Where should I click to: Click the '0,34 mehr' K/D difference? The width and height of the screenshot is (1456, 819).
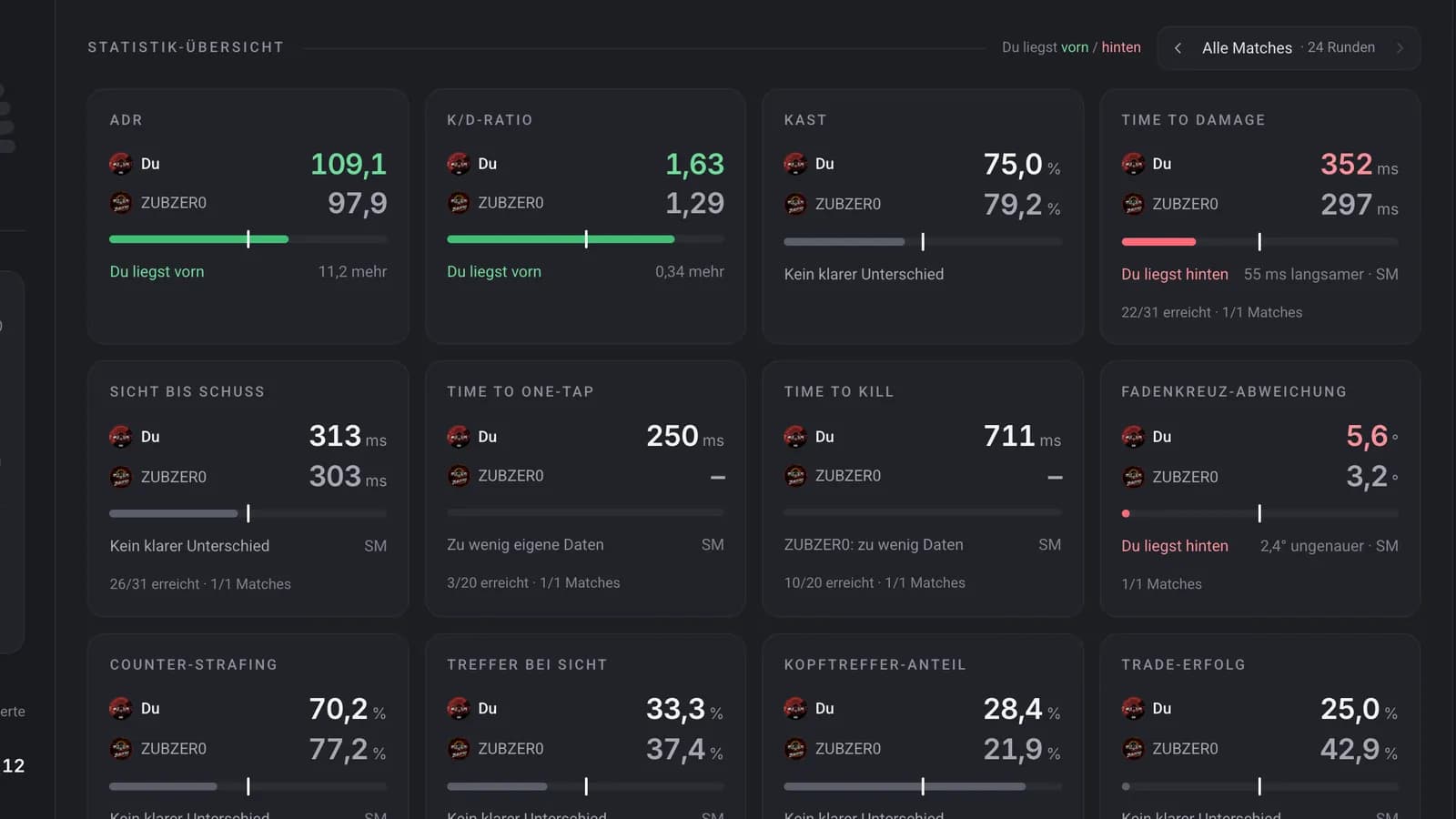click(x=690, y=271)
